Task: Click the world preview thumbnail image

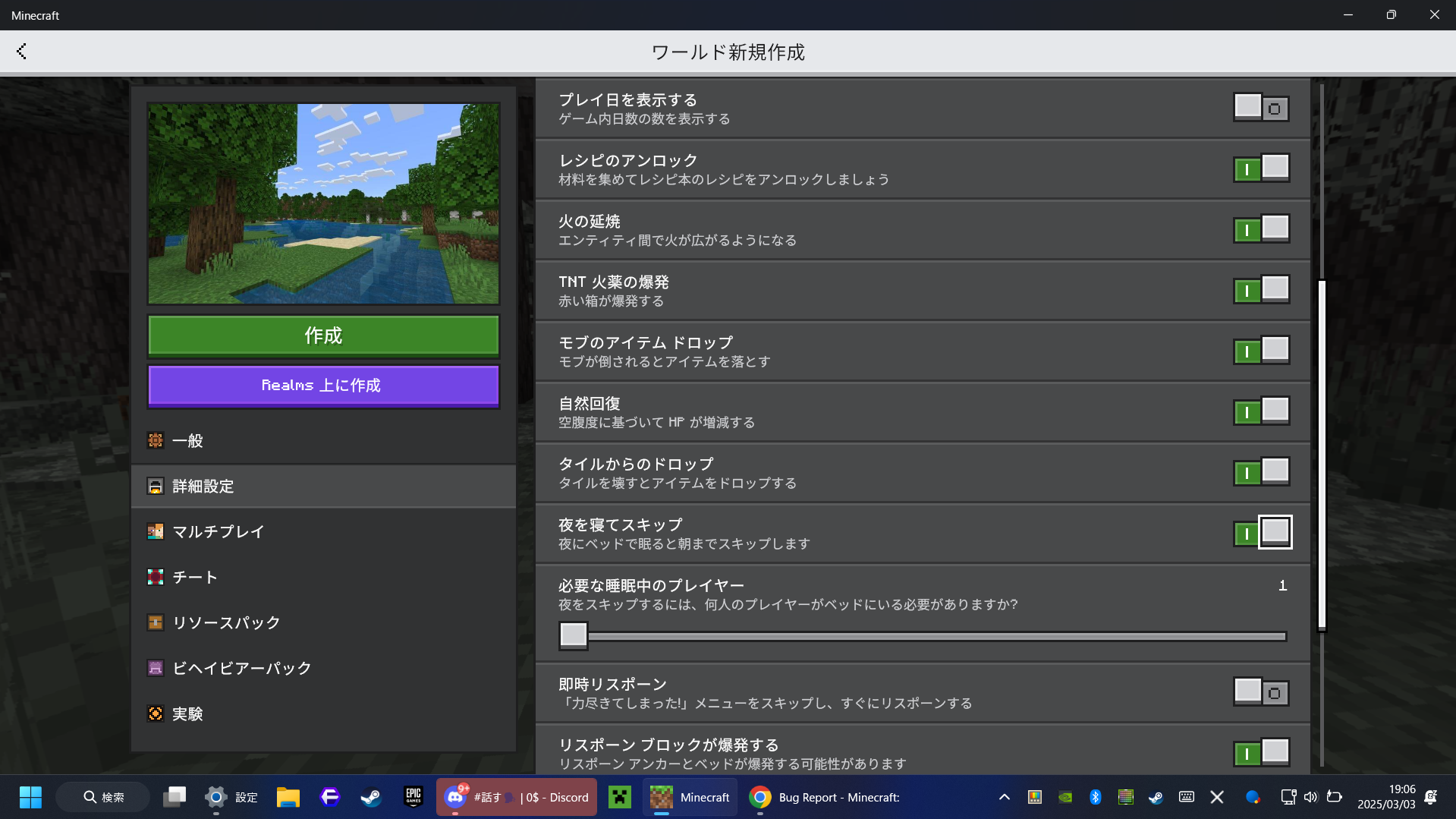Action: pos(324,203)
